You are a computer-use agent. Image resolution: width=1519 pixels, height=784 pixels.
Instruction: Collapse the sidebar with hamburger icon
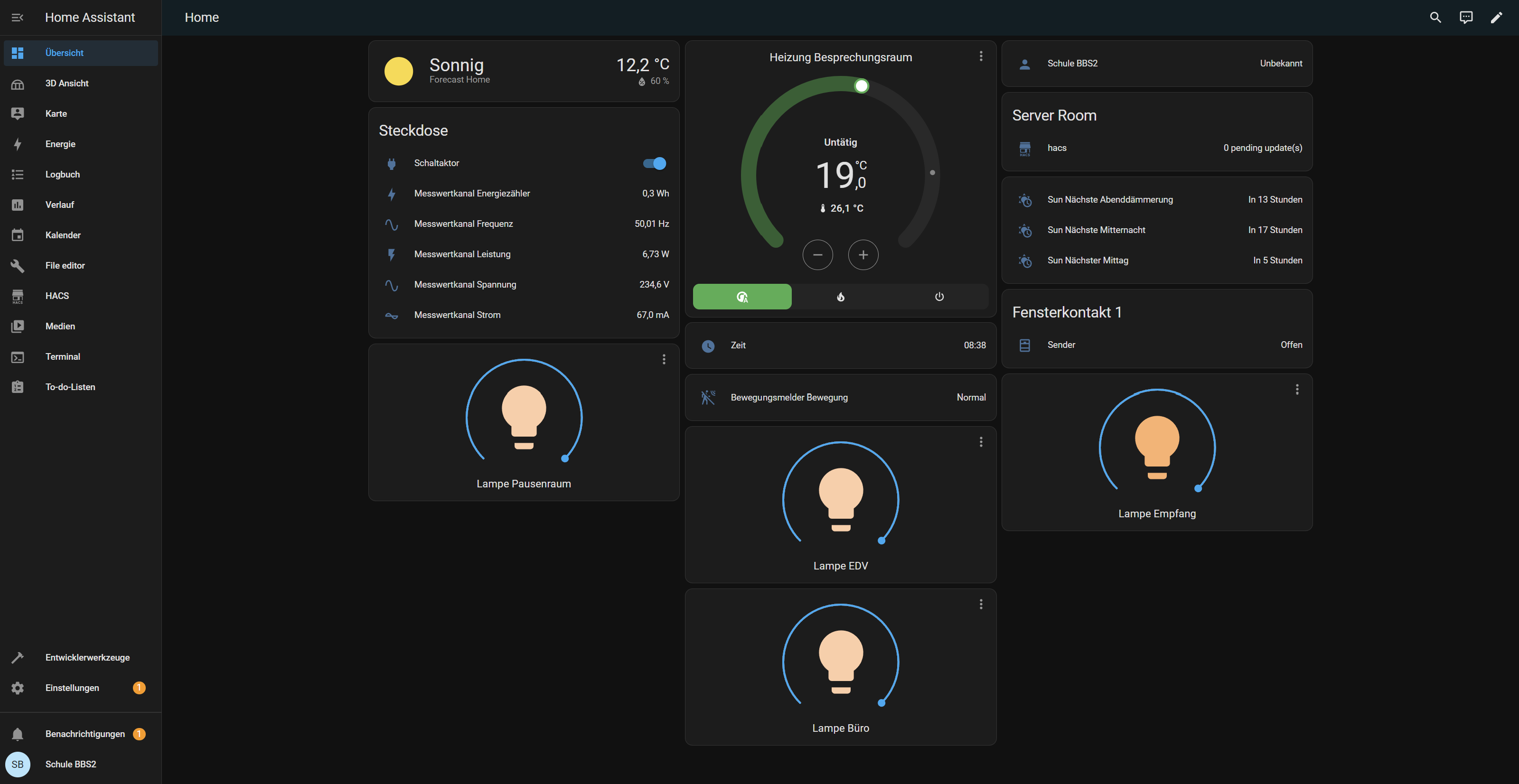[x=18, y=18]
